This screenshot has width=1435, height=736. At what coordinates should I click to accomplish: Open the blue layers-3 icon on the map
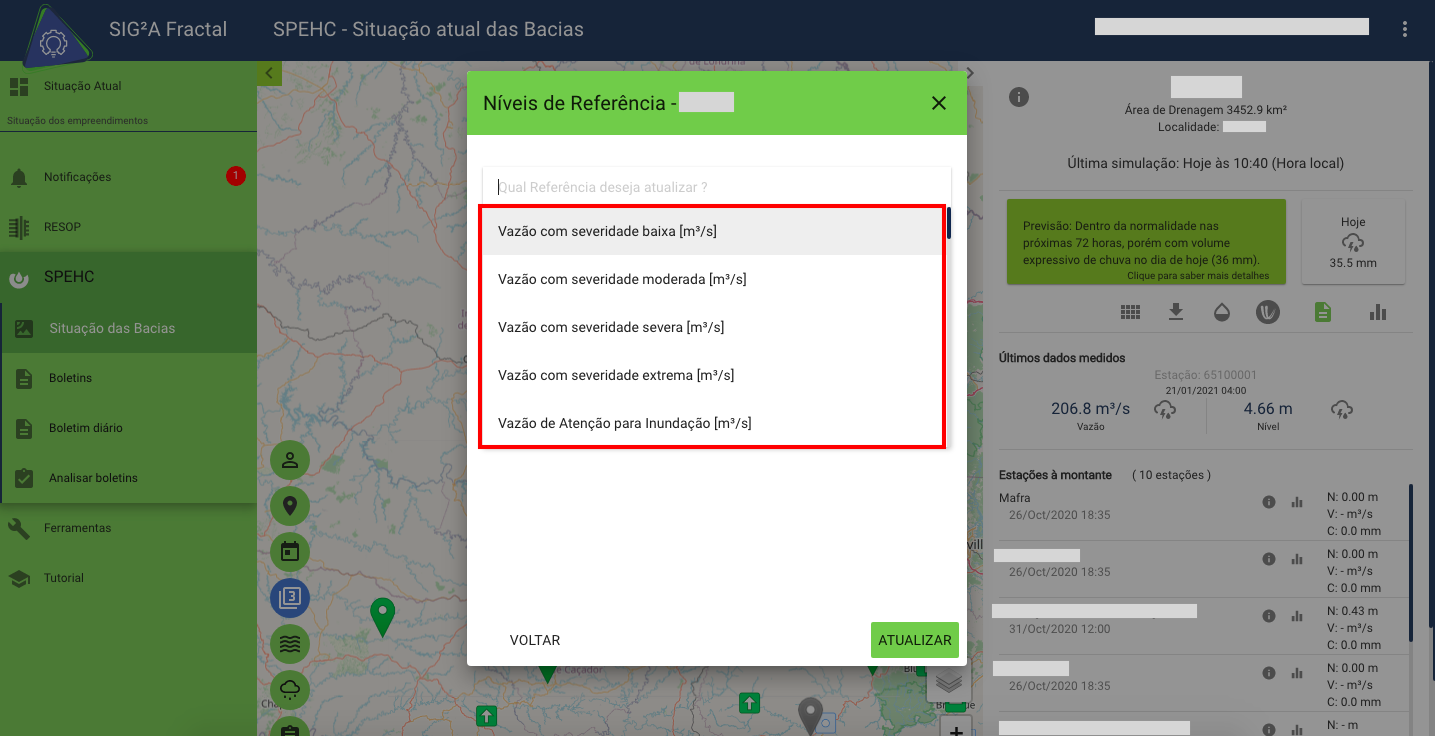(289, 597)
